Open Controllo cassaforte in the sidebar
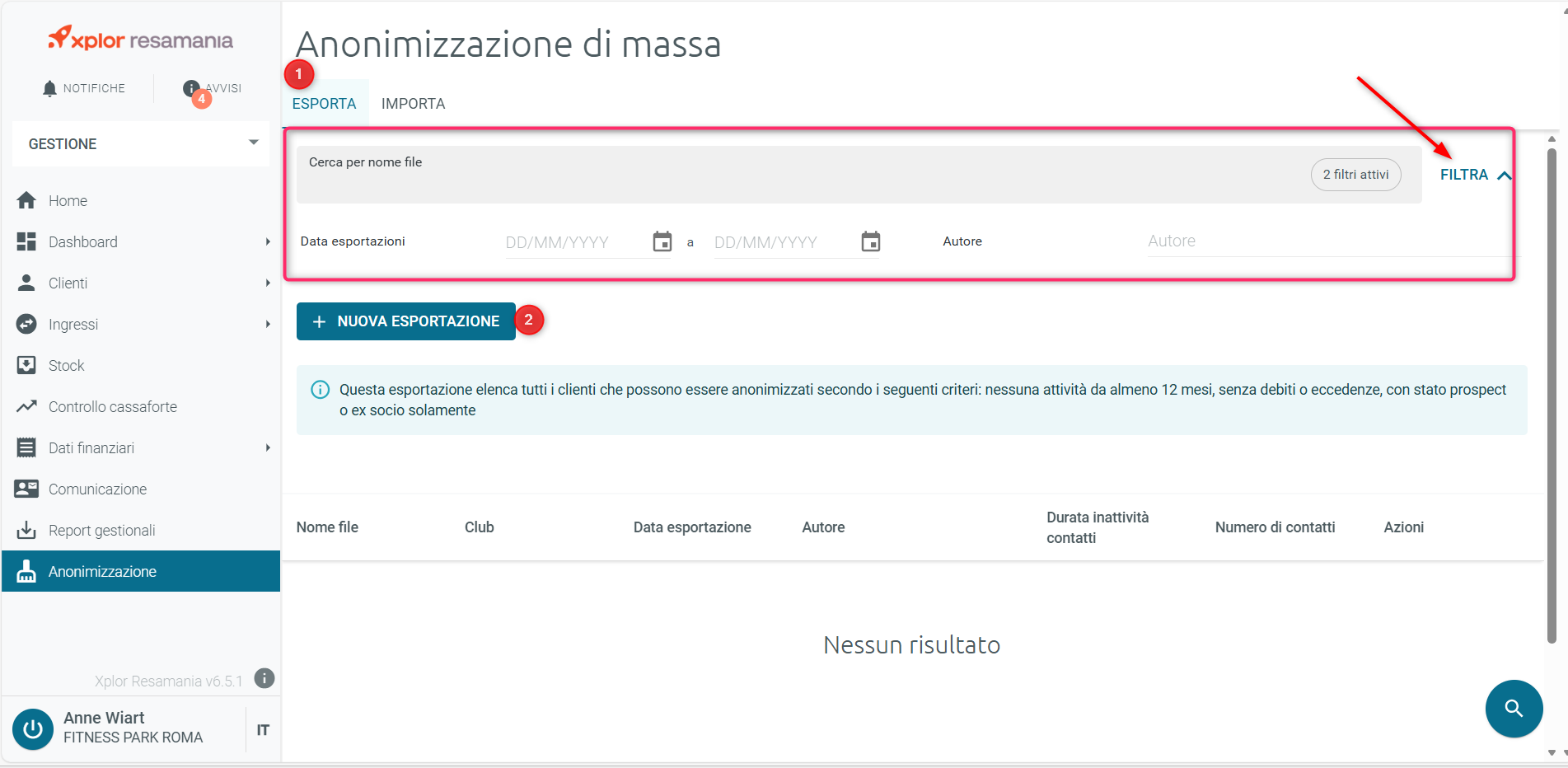The image size is (1568, 768). pyautogui.click(x=141, y=406)
